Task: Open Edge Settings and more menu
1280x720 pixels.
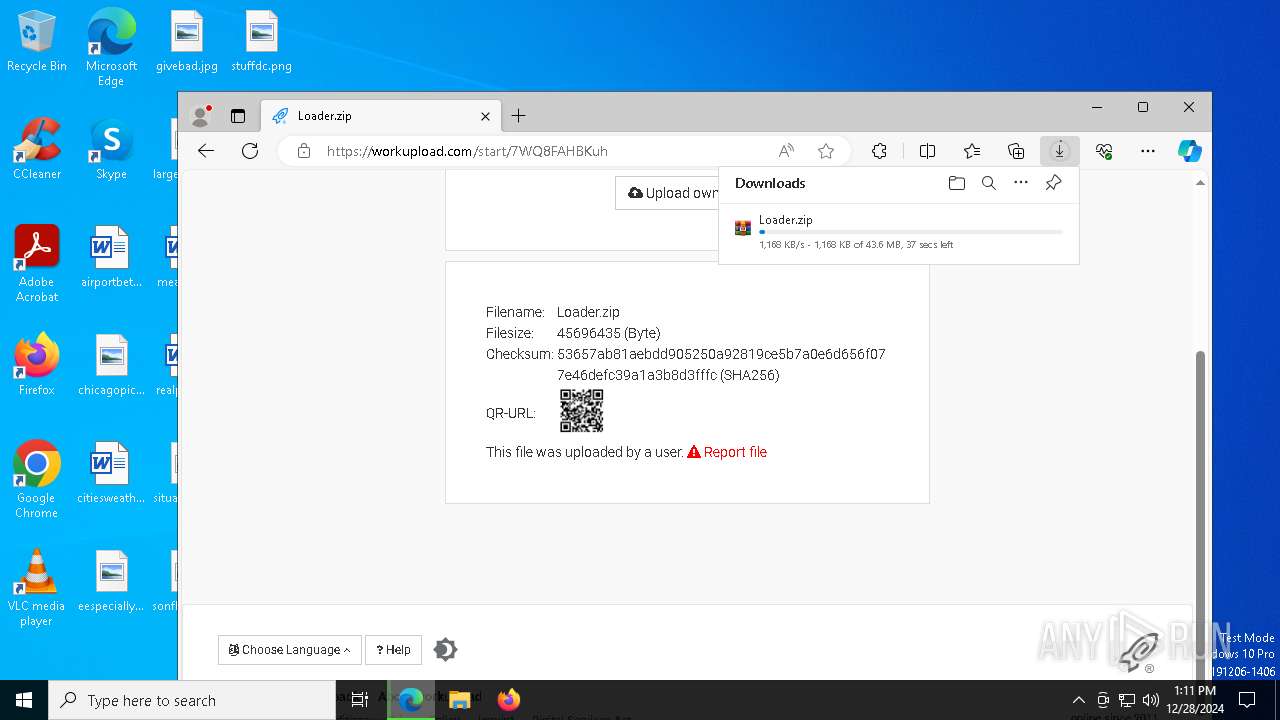Action: (x=1148, y=151)
